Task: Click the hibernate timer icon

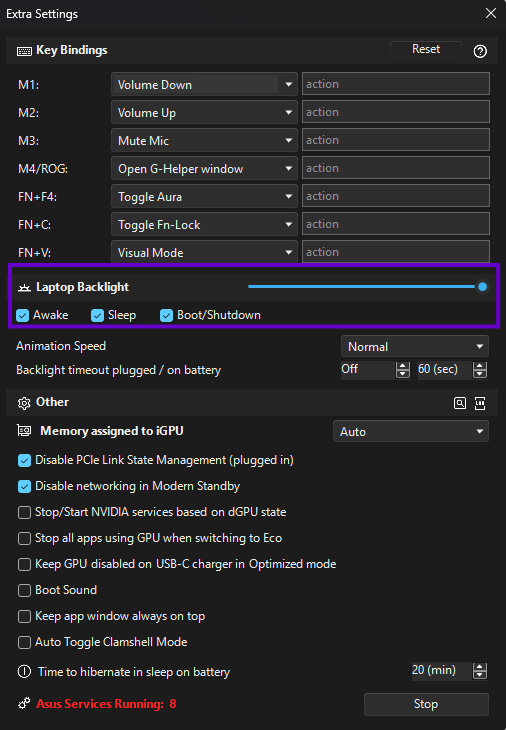Action: (x=24, y=671)
